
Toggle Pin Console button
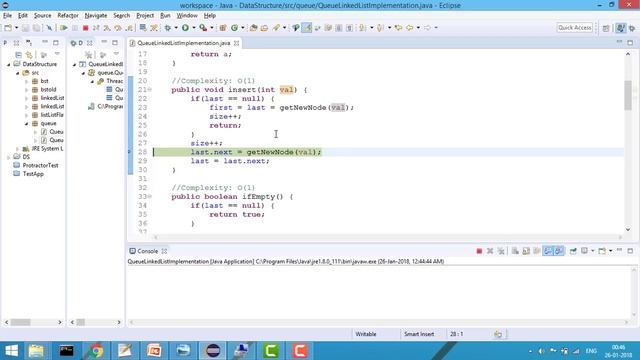point(573,251)
